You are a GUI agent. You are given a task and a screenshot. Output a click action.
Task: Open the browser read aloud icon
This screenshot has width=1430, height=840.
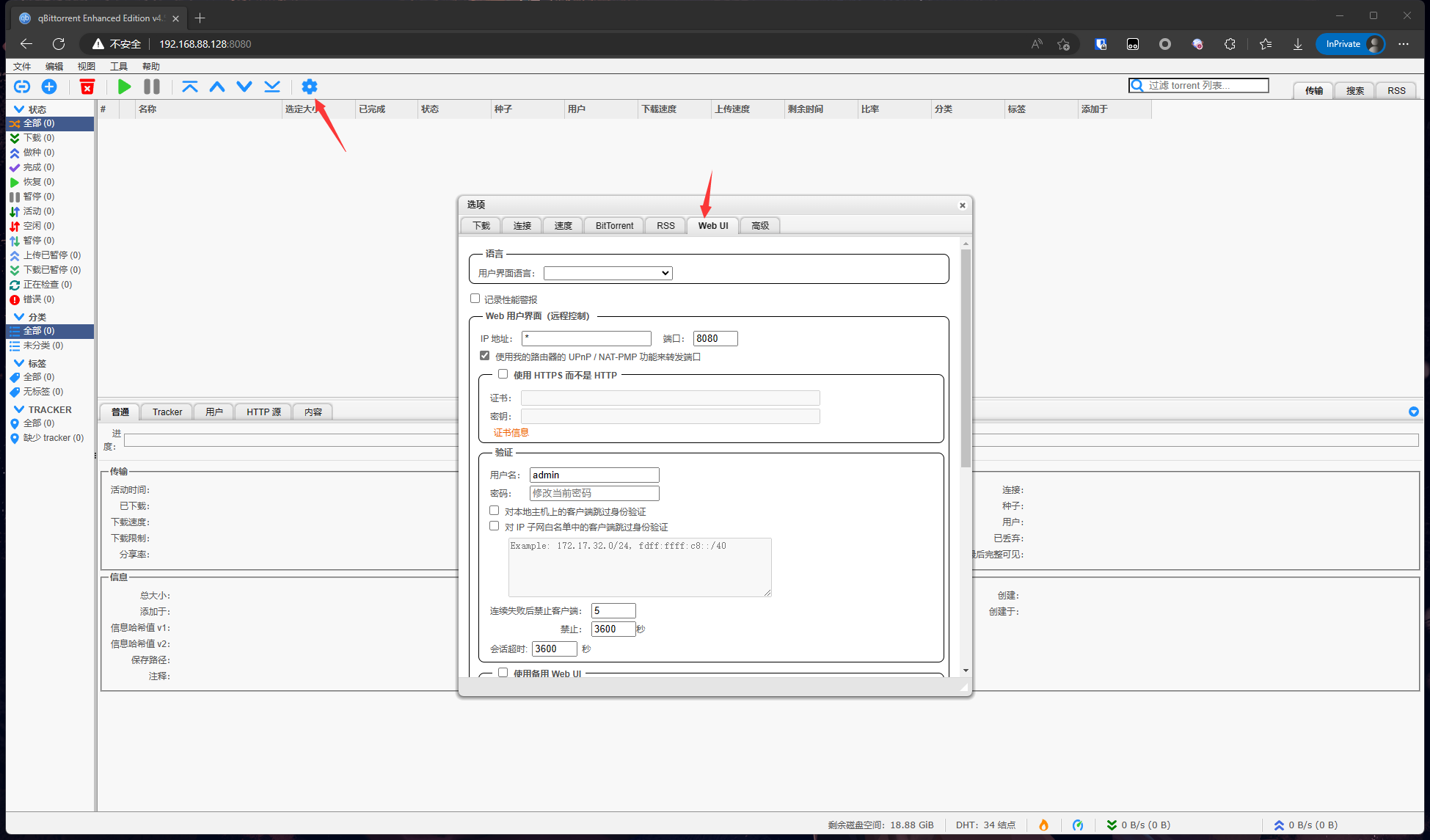1037,44
